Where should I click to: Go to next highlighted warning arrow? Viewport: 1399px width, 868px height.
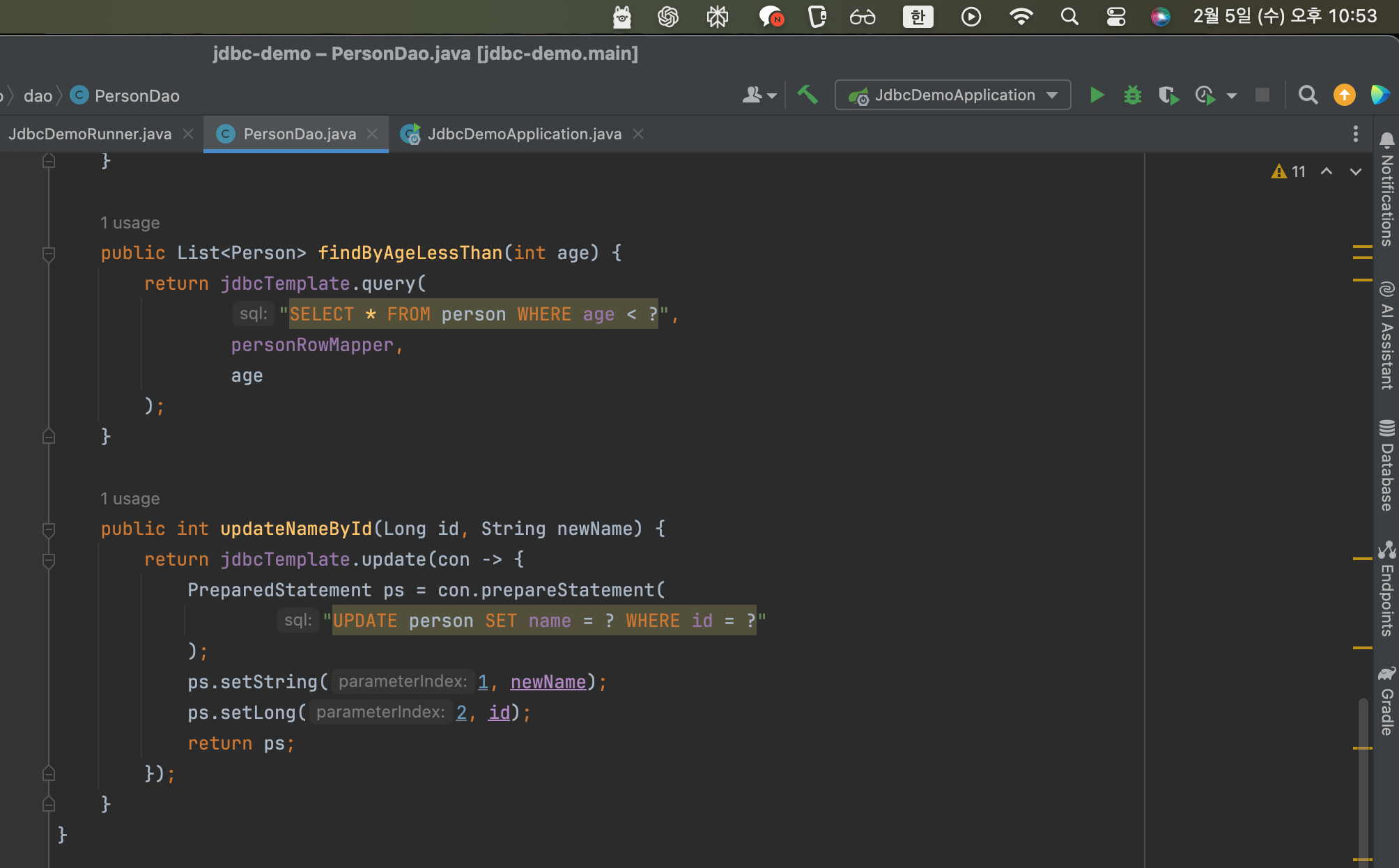click(1355, 171)
